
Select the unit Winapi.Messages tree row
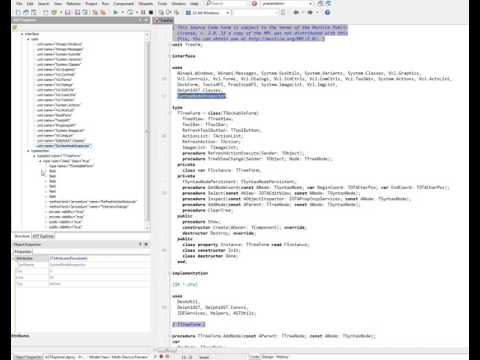[60, 49]
